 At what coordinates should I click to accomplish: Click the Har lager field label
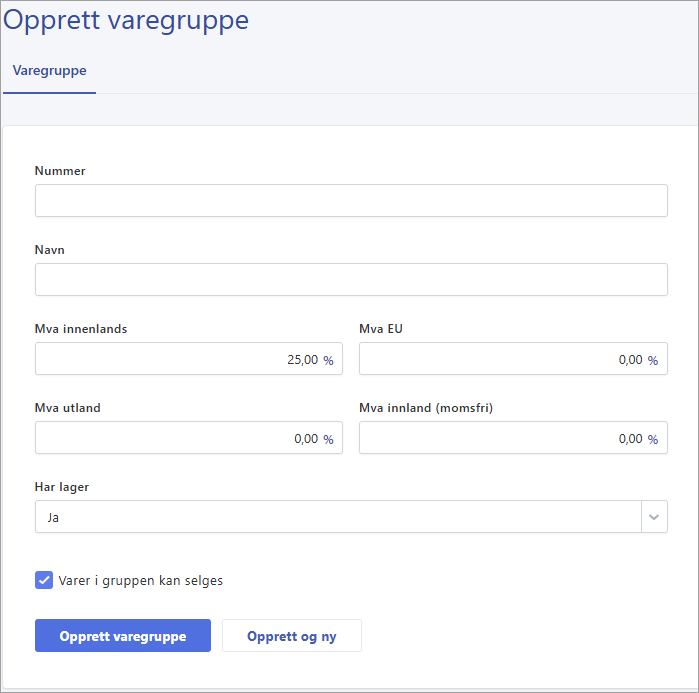pos(62,487)
